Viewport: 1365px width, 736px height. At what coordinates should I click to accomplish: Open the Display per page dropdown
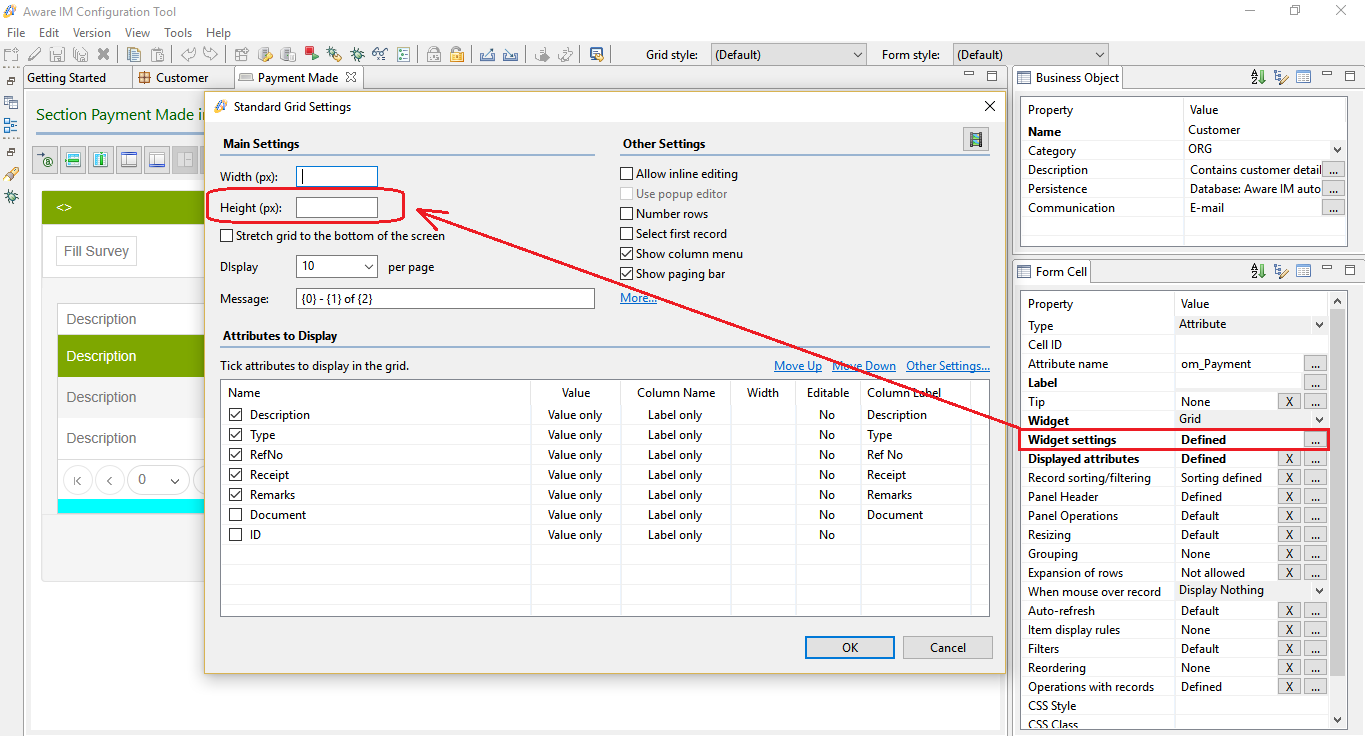pos(337,267)
